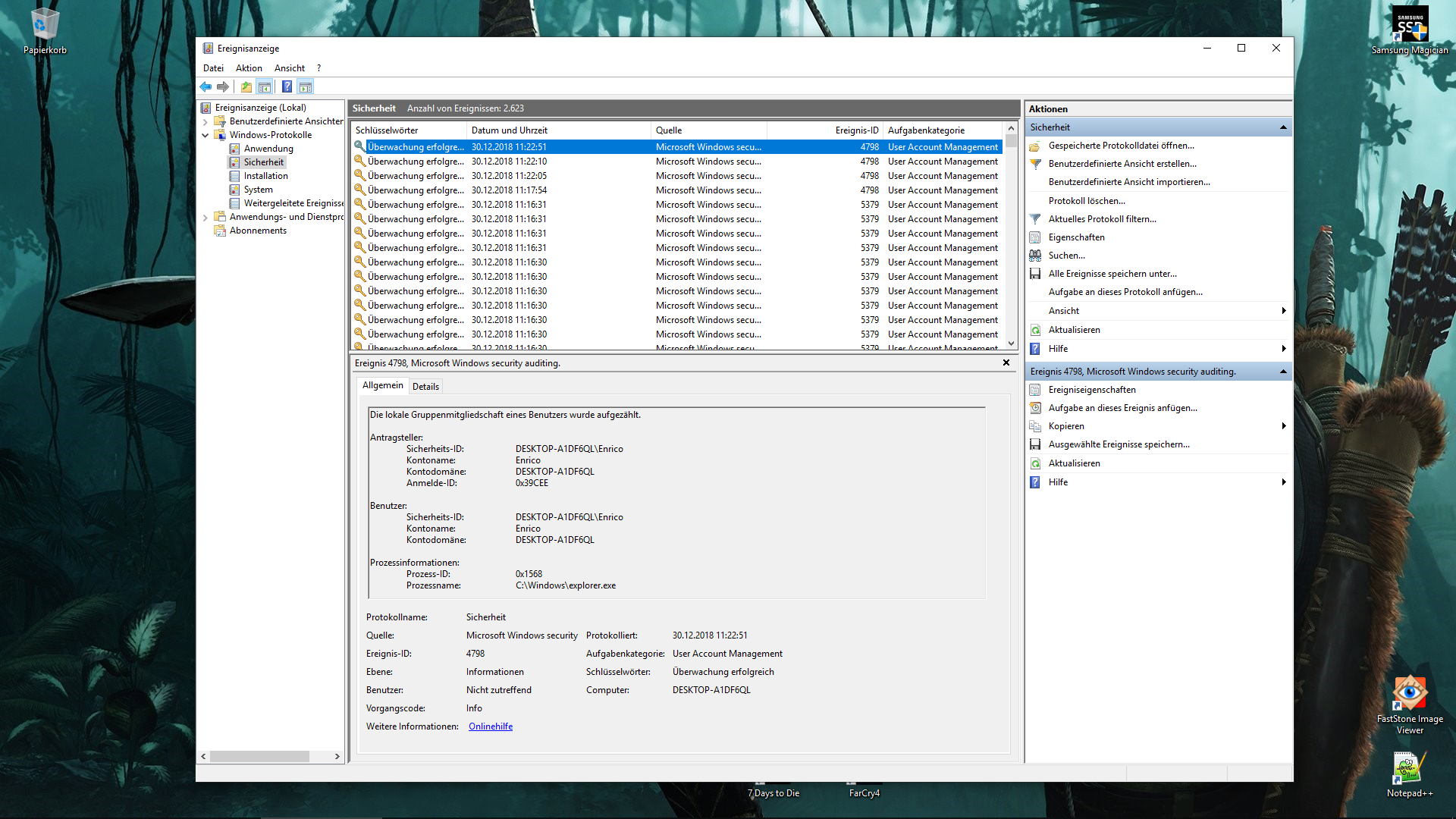This screenshot has height=819, width=1456.
Task: Click the key icon of the 11:22:10 event row
Action: pos(360,162)
